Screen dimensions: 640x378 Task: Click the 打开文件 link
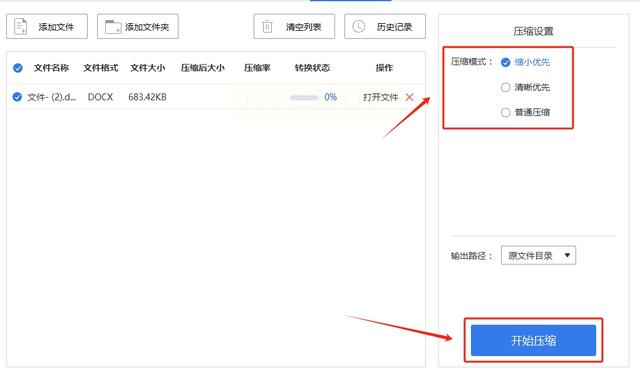click(380, 97)
